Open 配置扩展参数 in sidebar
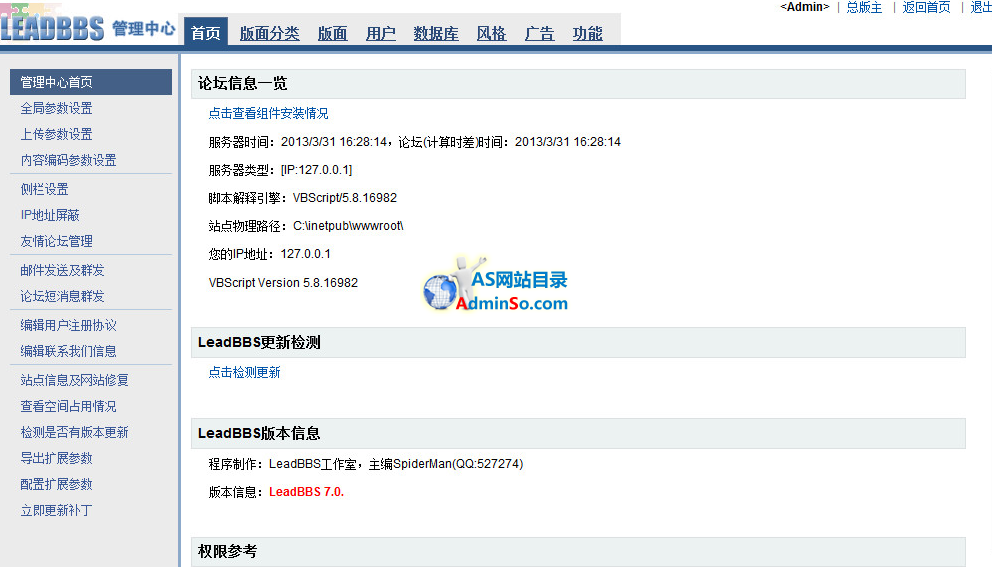The height and width of the screenshot is (567, 992). [56, 484]
